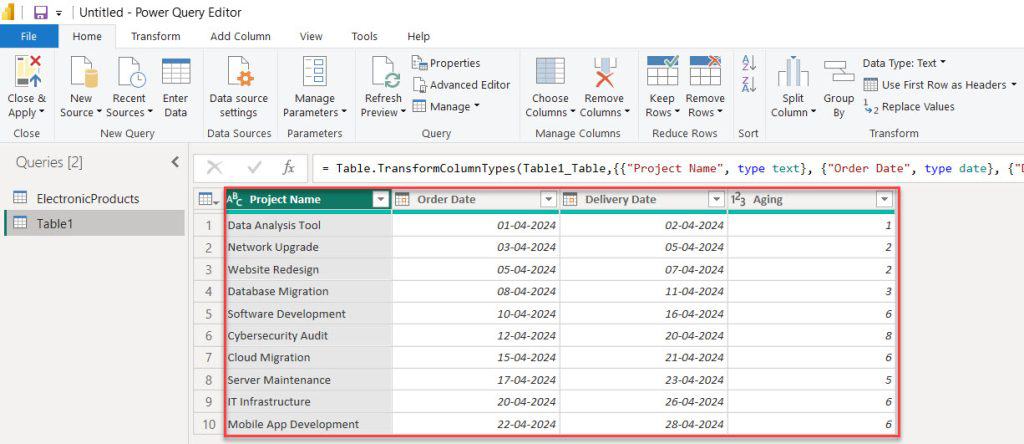Select Table1 query
The width and height of the screenshot is (1024, 444).
(94, 223)
